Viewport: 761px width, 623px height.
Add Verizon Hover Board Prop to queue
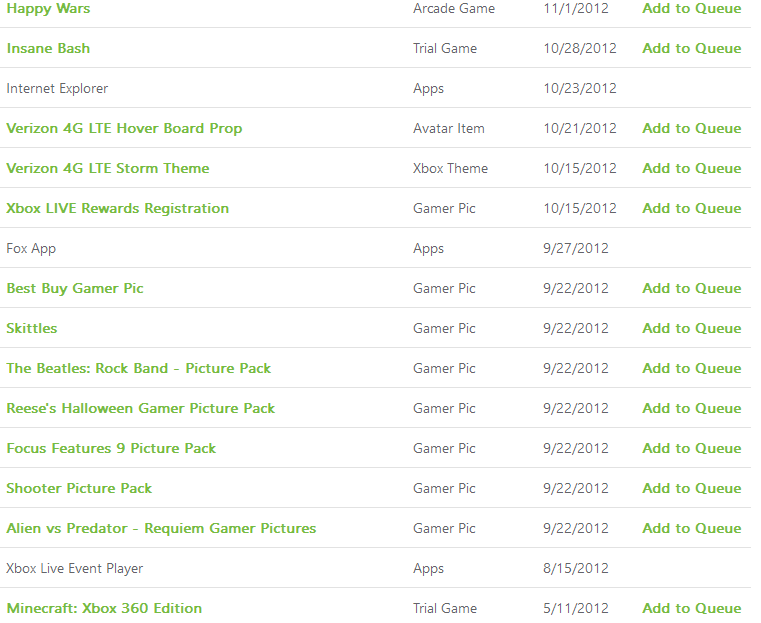(692, 129)
